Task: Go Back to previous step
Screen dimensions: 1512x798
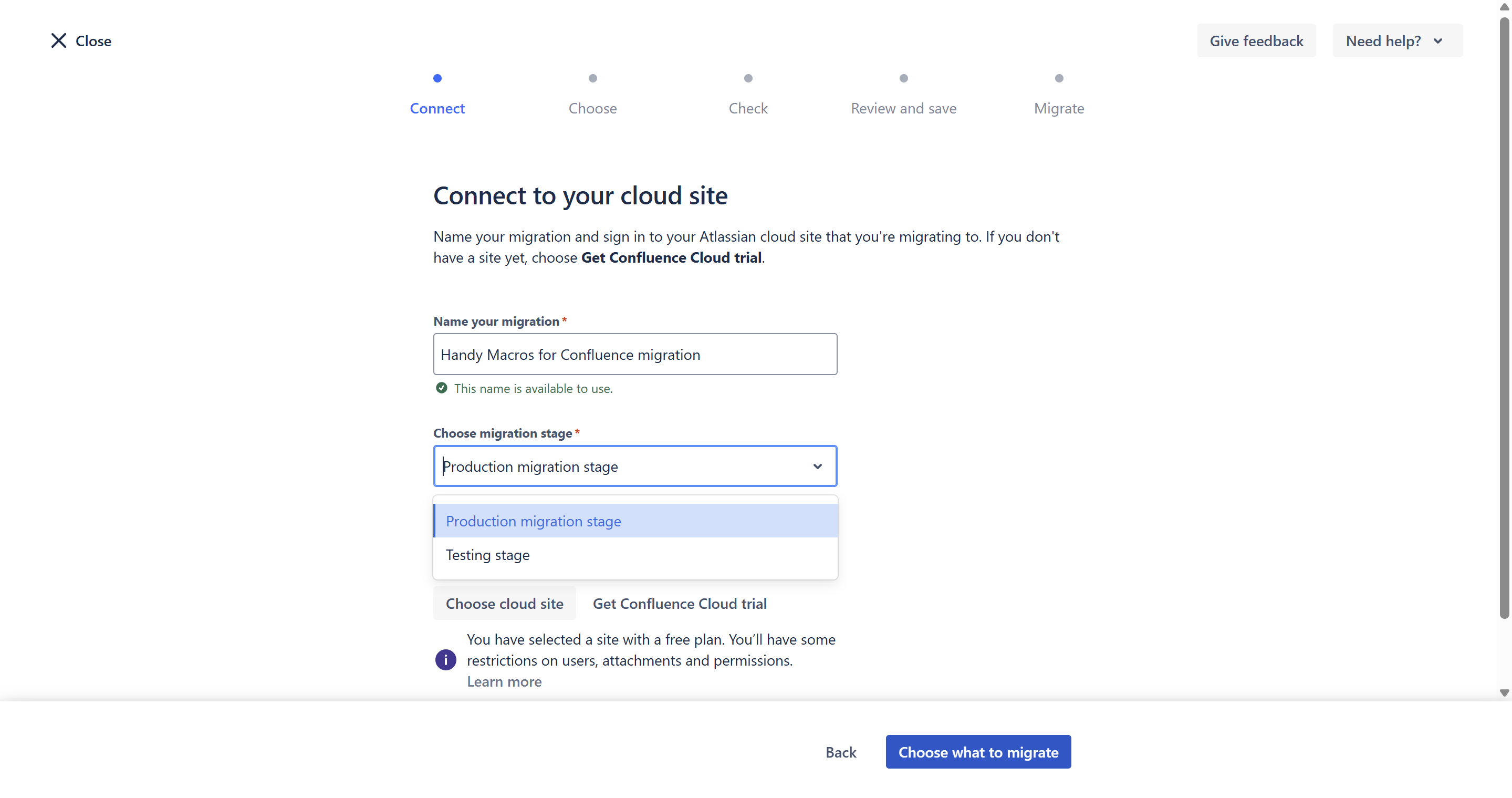Action: tap(840, 752)
